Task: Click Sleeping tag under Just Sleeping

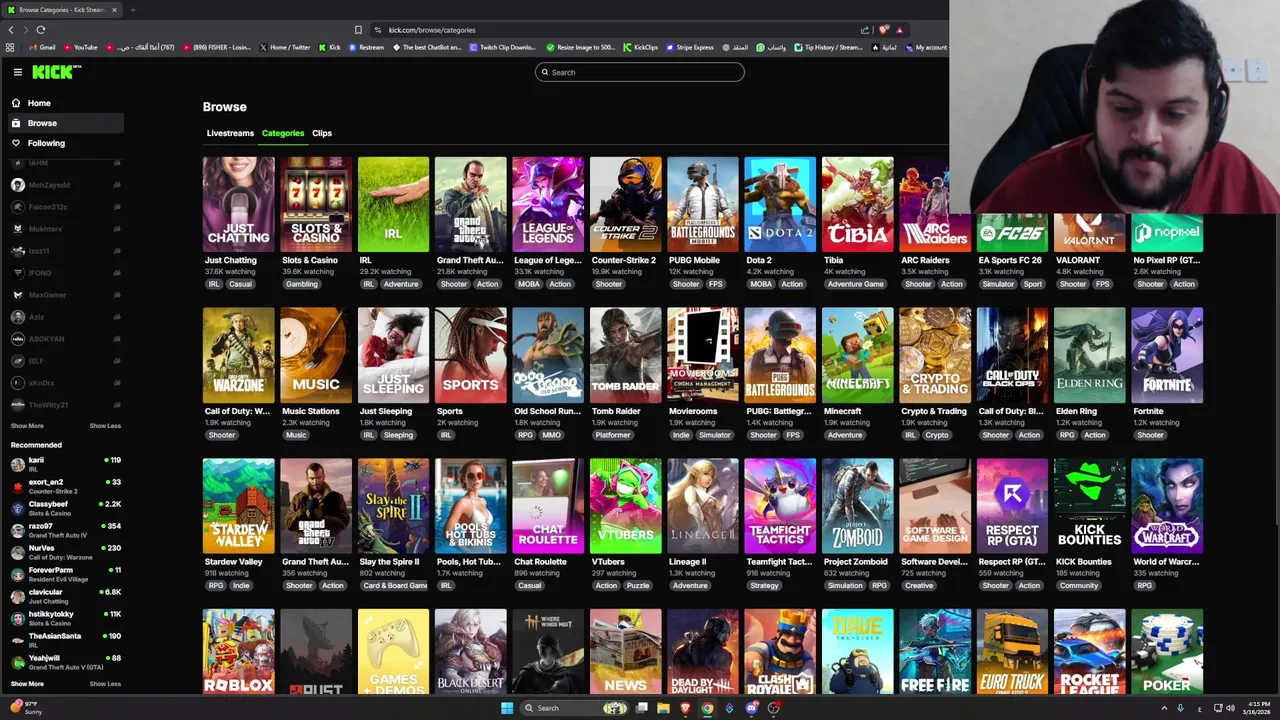Action: [x=398, y=435]
